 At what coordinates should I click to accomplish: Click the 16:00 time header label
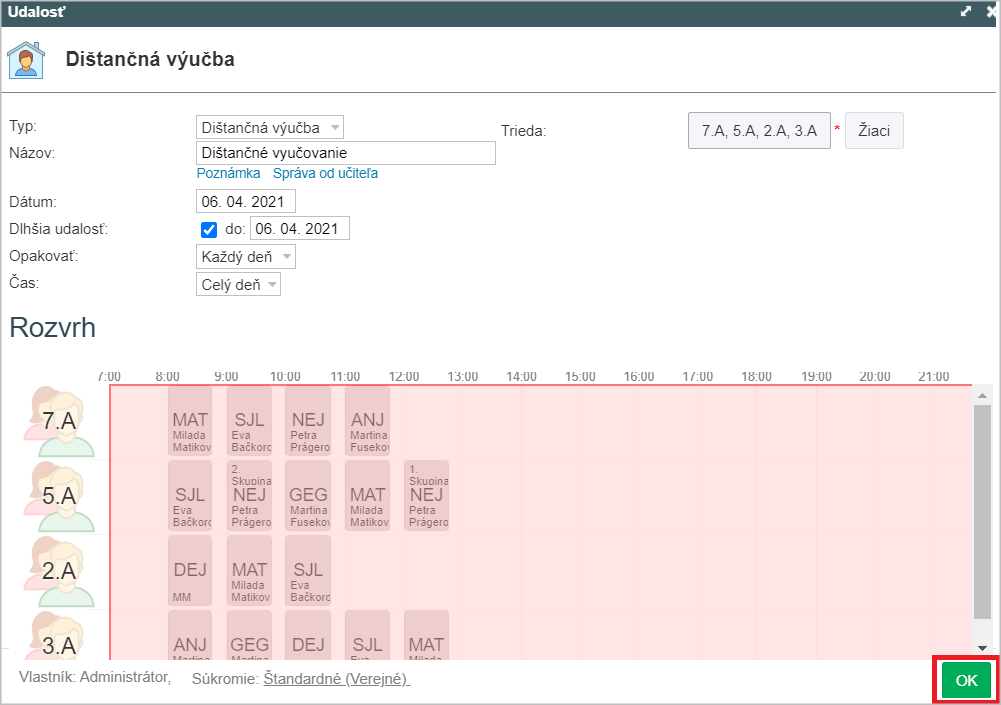[639, 377]
